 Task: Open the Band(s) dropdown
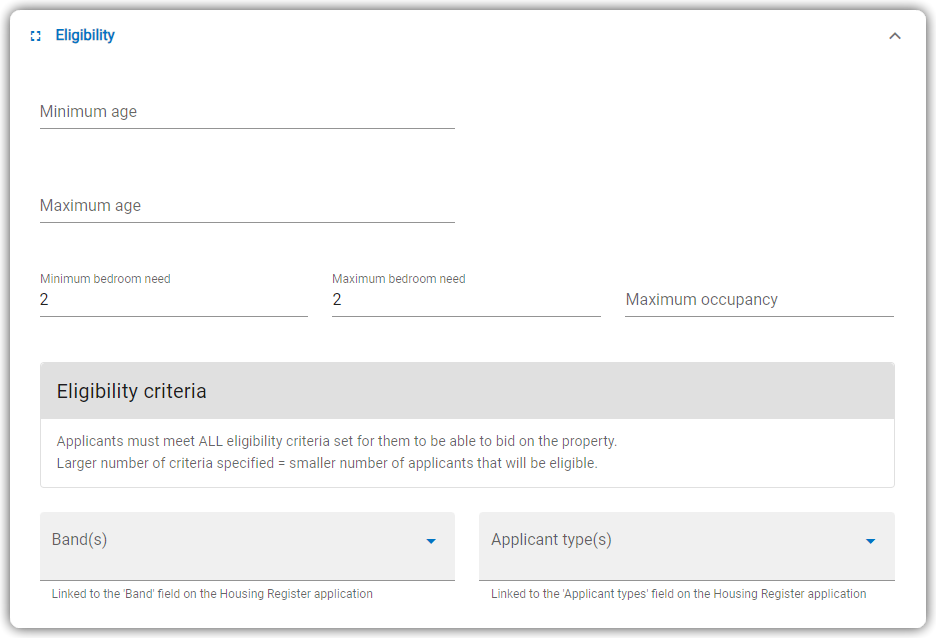tap(247, 546)
